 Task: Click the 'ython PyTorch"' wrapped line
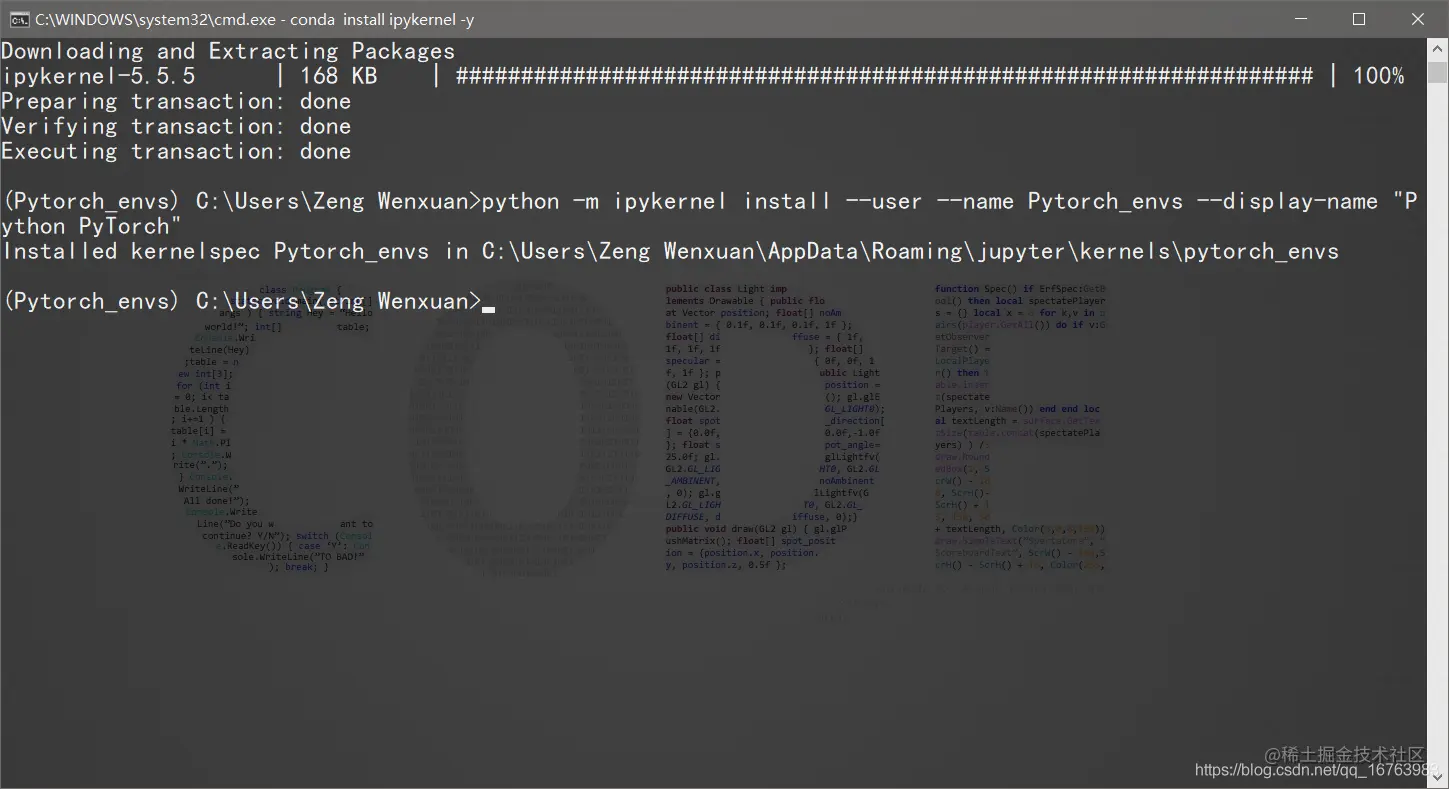[92, 226]
